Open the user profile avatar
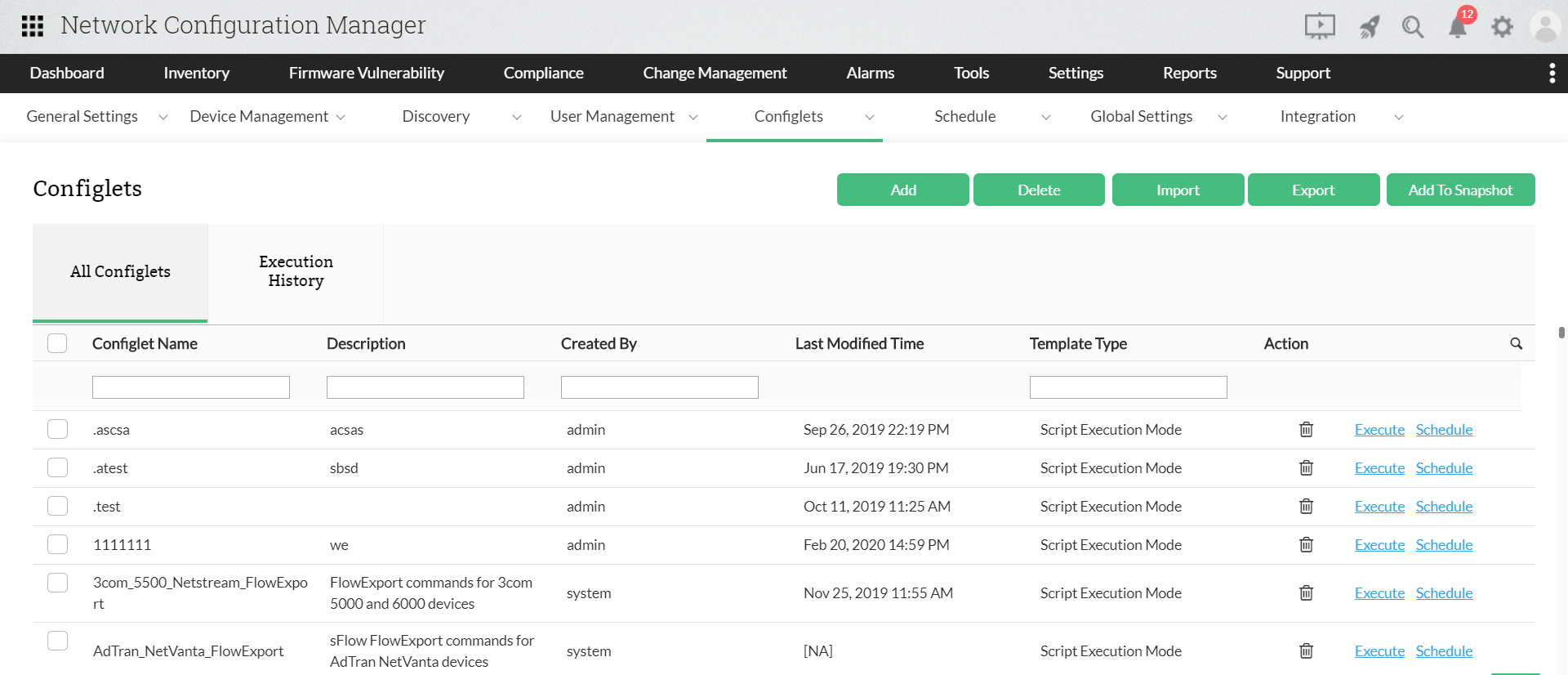Image resolution: width=1568 pixels, height=675 pixels. click(x=1545, y=26)
